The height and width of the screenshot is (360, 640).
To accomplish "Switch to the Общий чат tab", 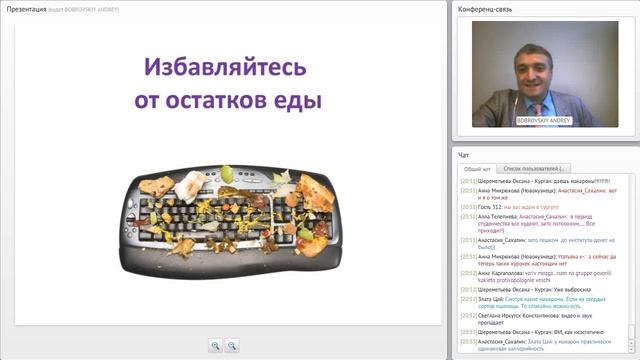I will (477, 169).
